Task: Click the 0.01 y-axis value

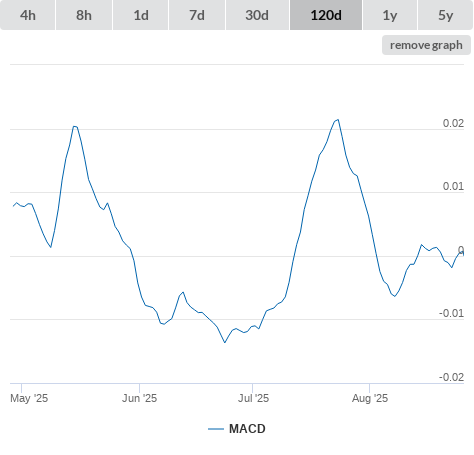Action: (453, 186)
